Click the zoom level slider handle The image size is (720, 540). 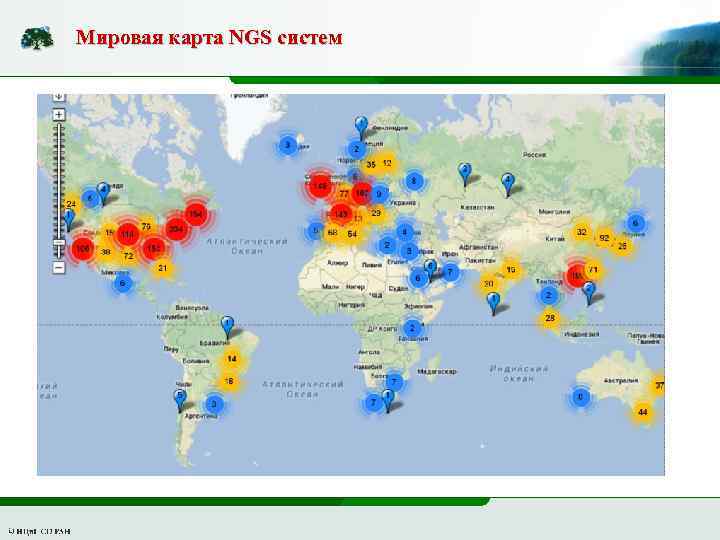pos(59,242)
